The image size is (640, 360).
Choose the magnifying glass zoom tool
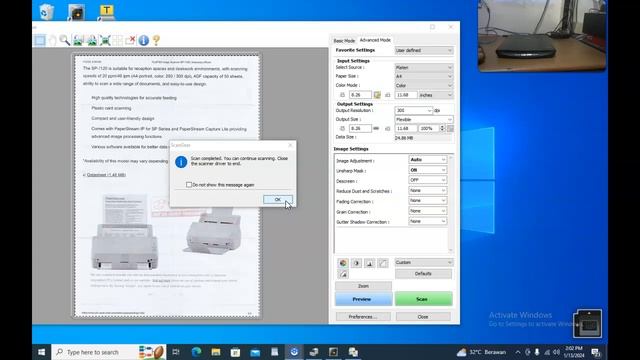pos(64,40)
